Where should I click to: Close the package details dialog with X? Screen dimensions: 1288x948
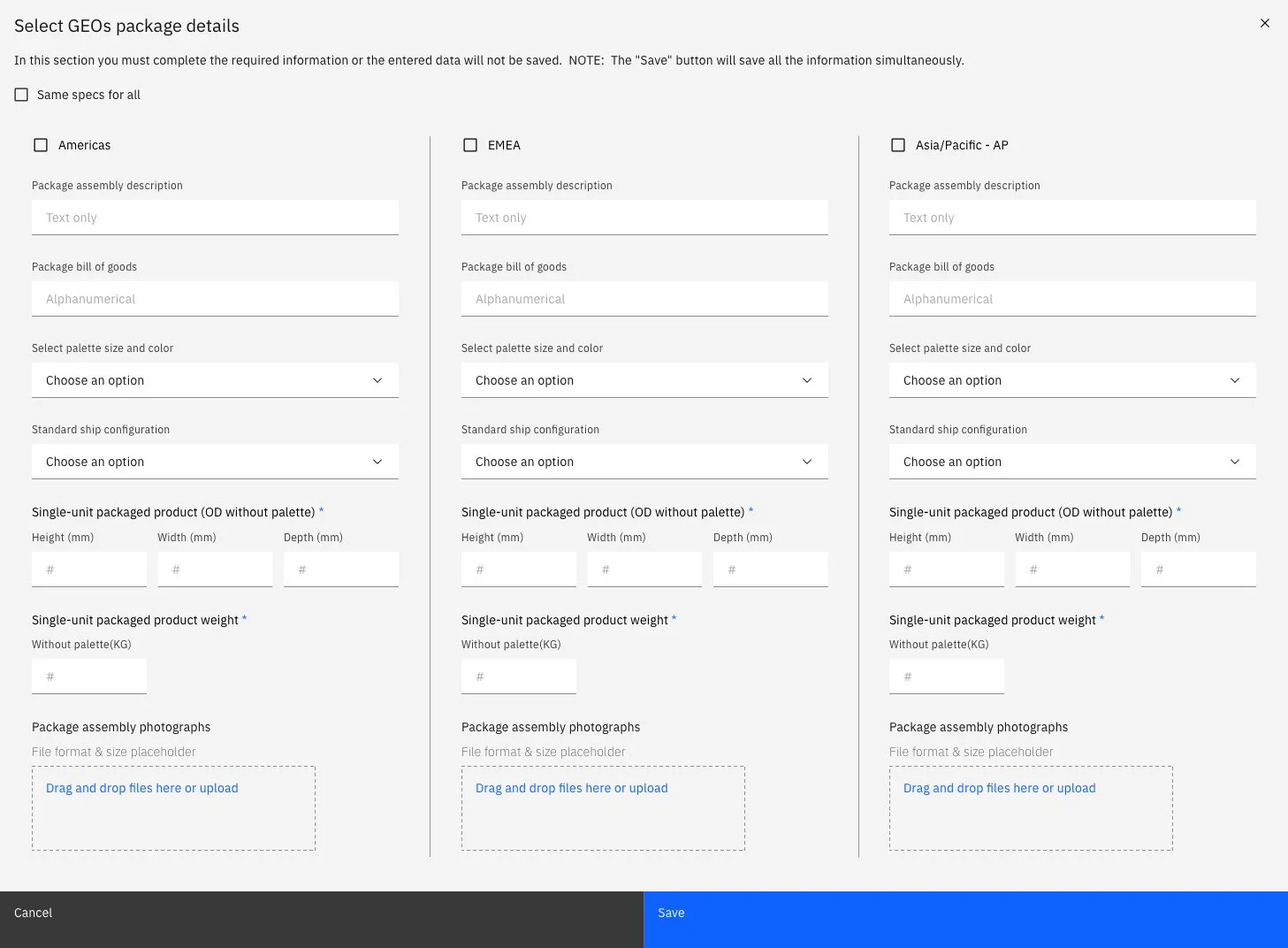click(x=1265, y=23)
